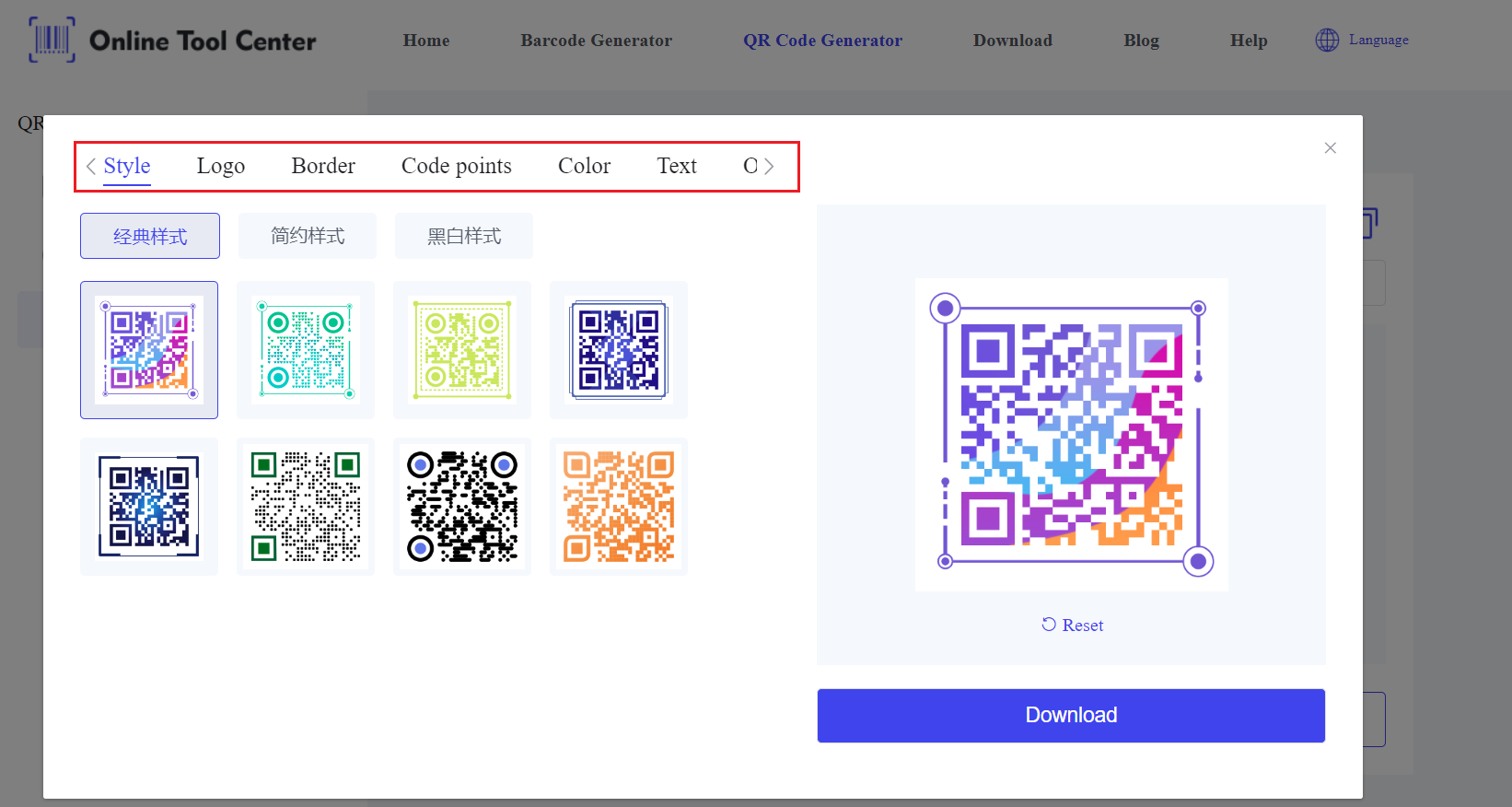Screen dimensions: 1512x807
Task: Choose the lime yellow QR style thumbnail
Action: 462,350
